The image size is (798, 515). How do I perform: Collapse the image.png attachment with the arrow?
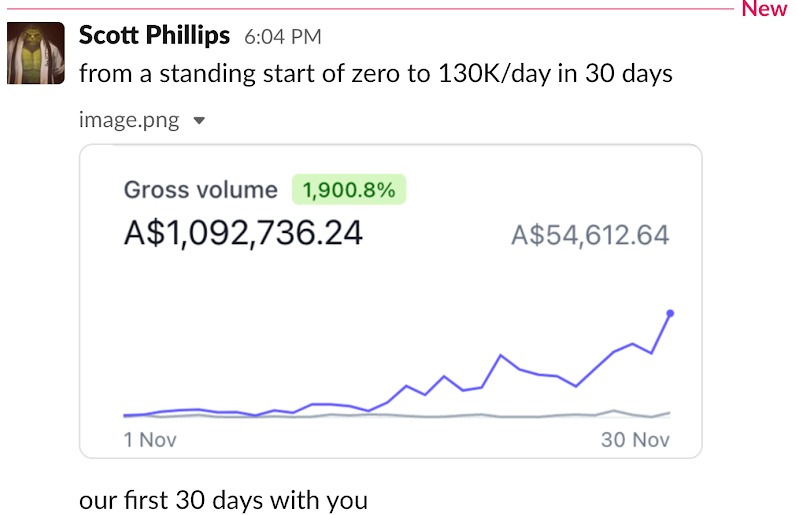[199, 121]
